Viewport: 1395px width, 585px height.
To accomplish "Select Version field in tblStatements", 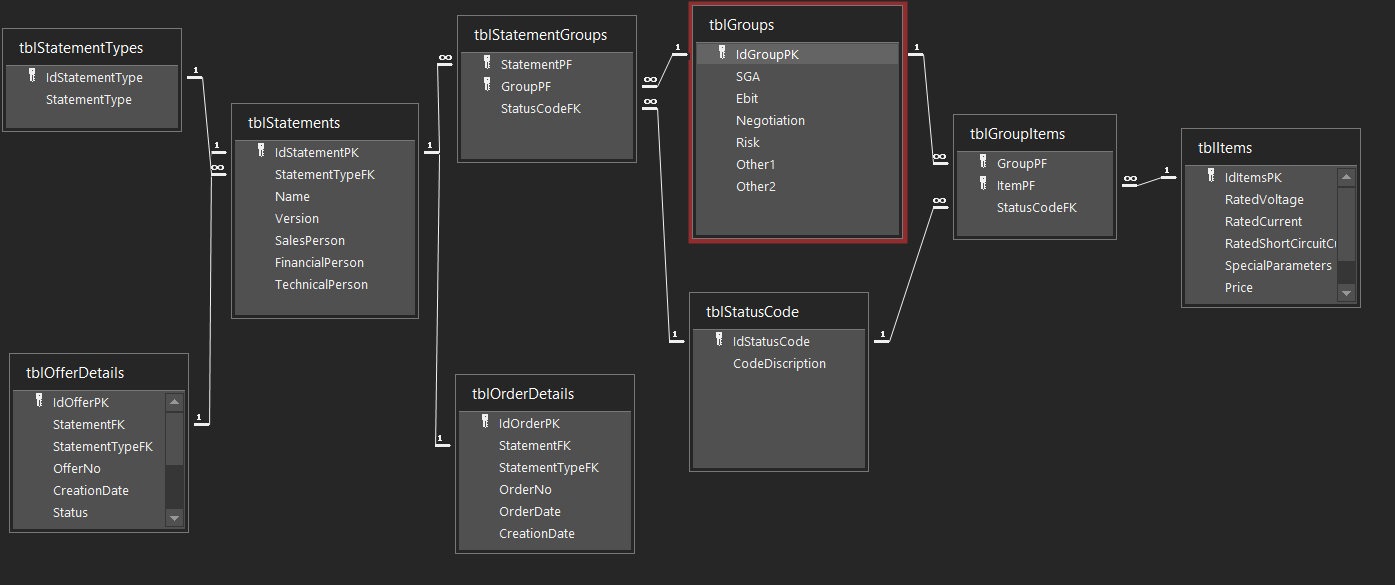I will (297, 218).
